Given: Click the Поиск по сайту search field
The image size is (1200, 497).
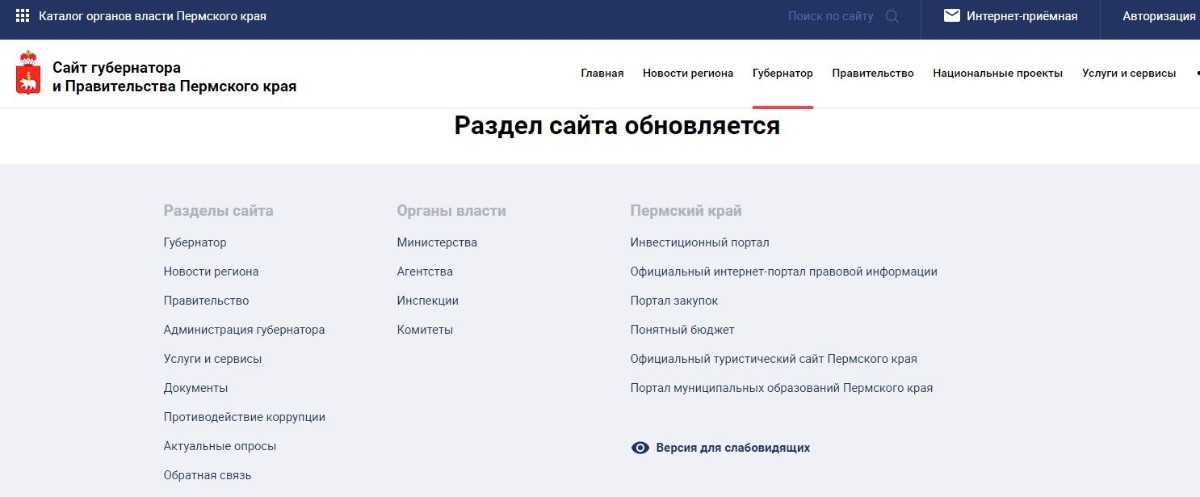Looking at the screenshot, I should (x=830, y=16).
